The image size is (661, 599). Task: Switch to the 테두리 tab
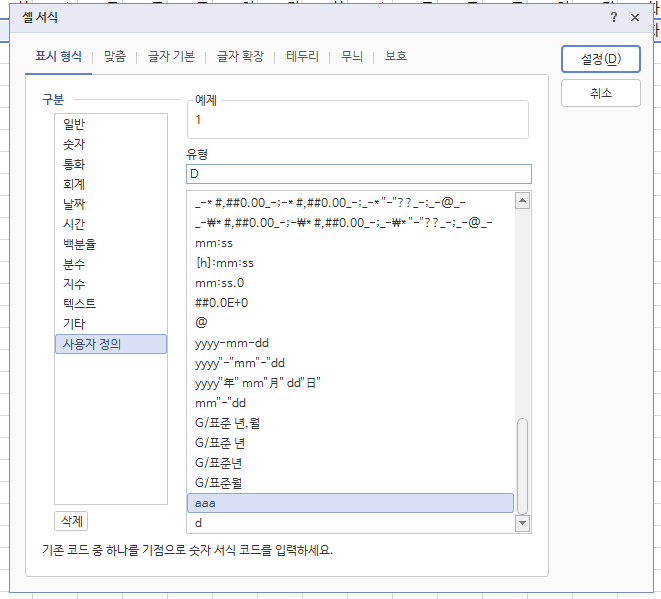302,56
